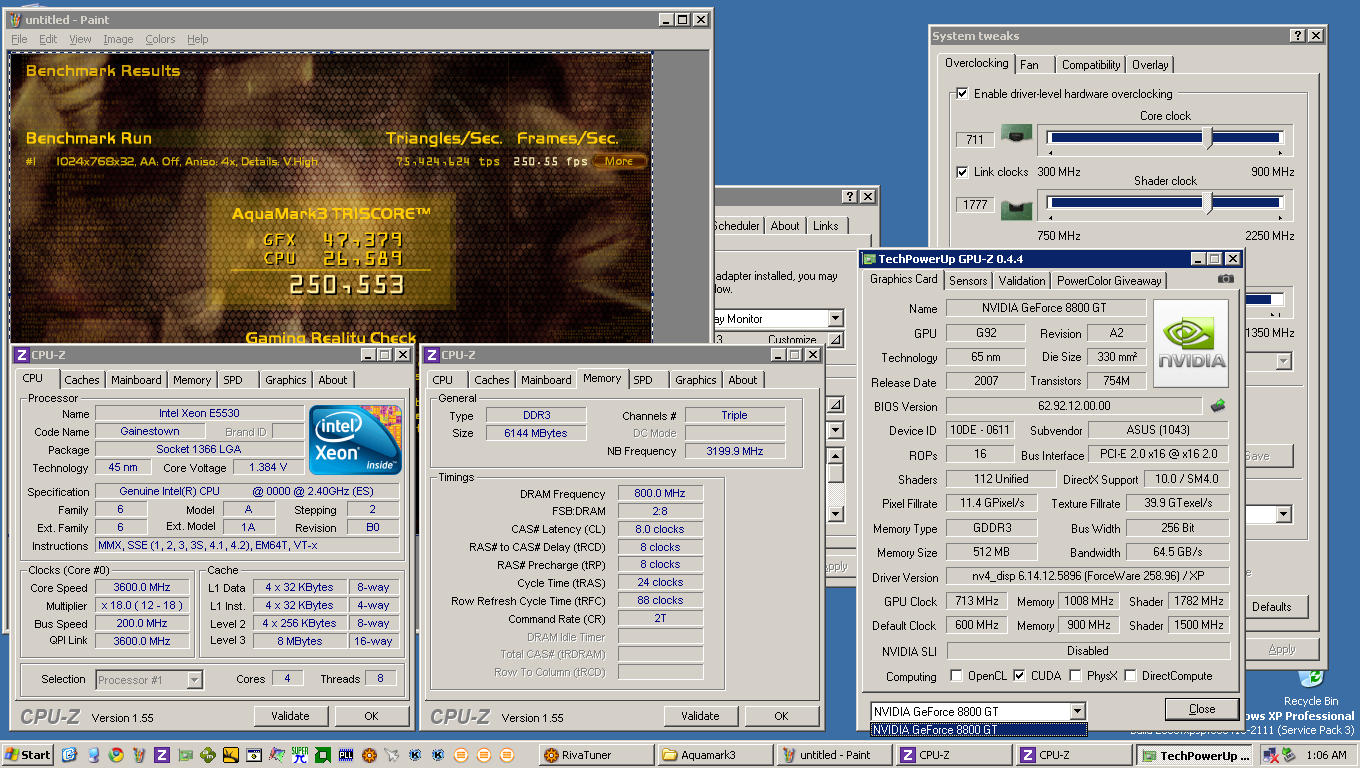Click the Shader clock slider thumb

pyautogui.click(x=1209, y=204)
